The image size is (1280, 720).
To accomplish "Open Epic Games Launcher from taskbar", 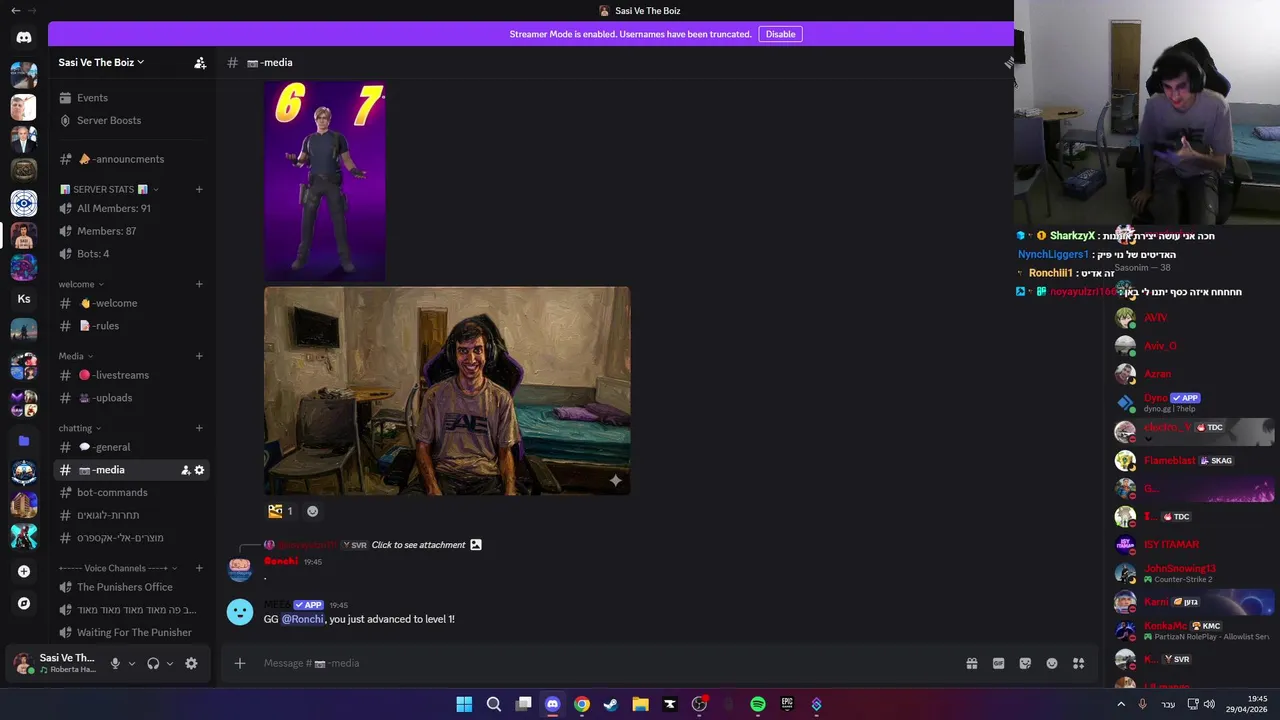I will click(x=787, y=704).
